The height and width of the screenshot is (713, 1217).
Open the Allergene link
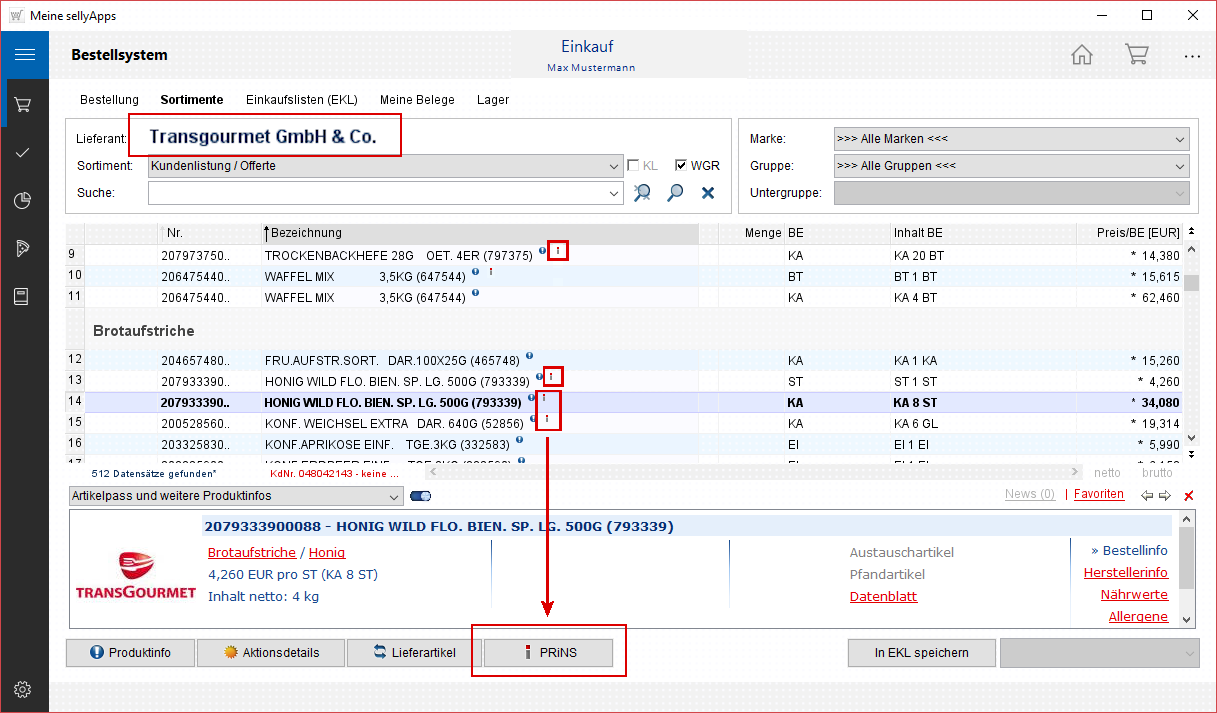tap(1138, 617)
